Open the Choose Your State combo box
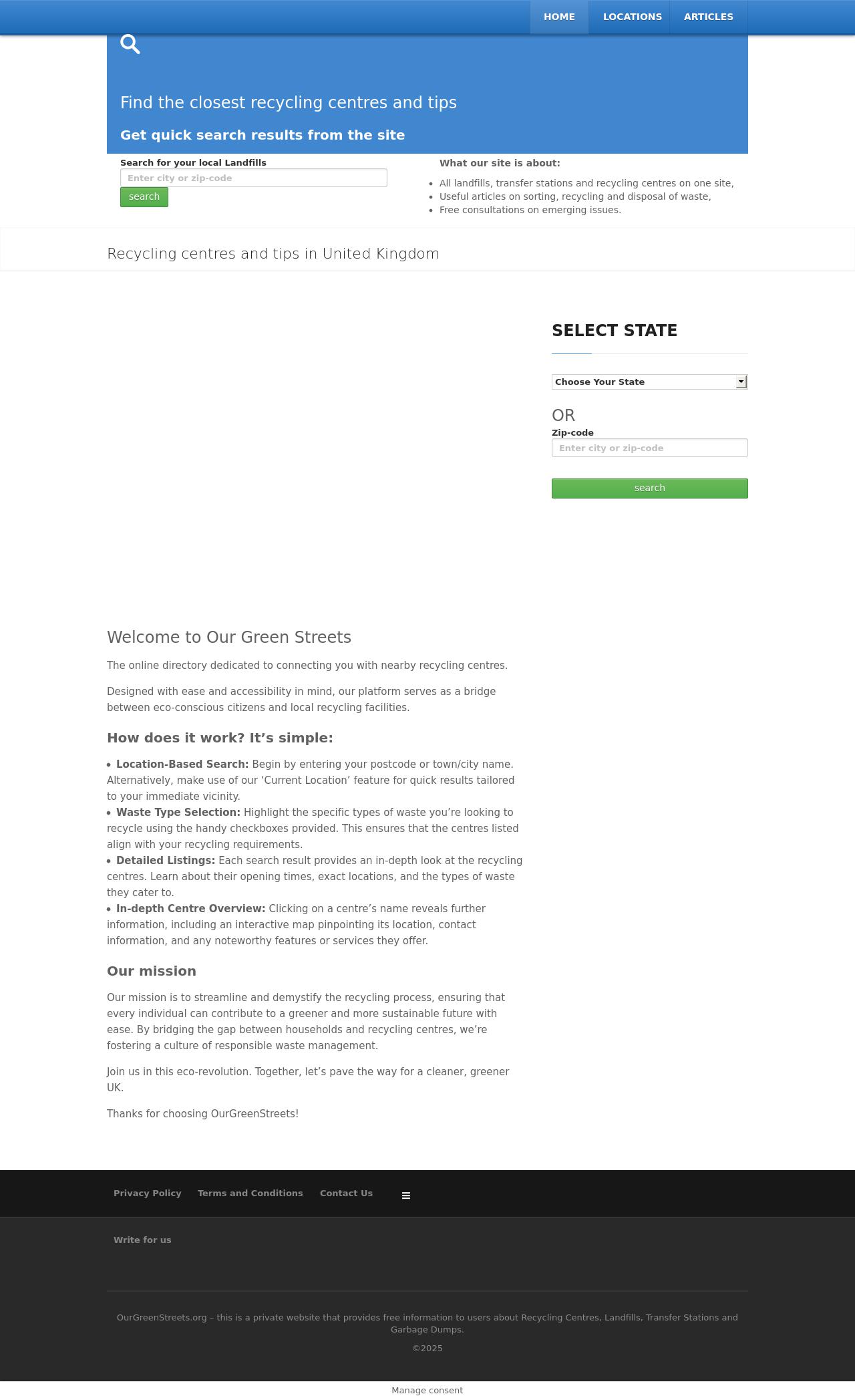This screenshot has height=1400, width=855. (x=649, y=382)
